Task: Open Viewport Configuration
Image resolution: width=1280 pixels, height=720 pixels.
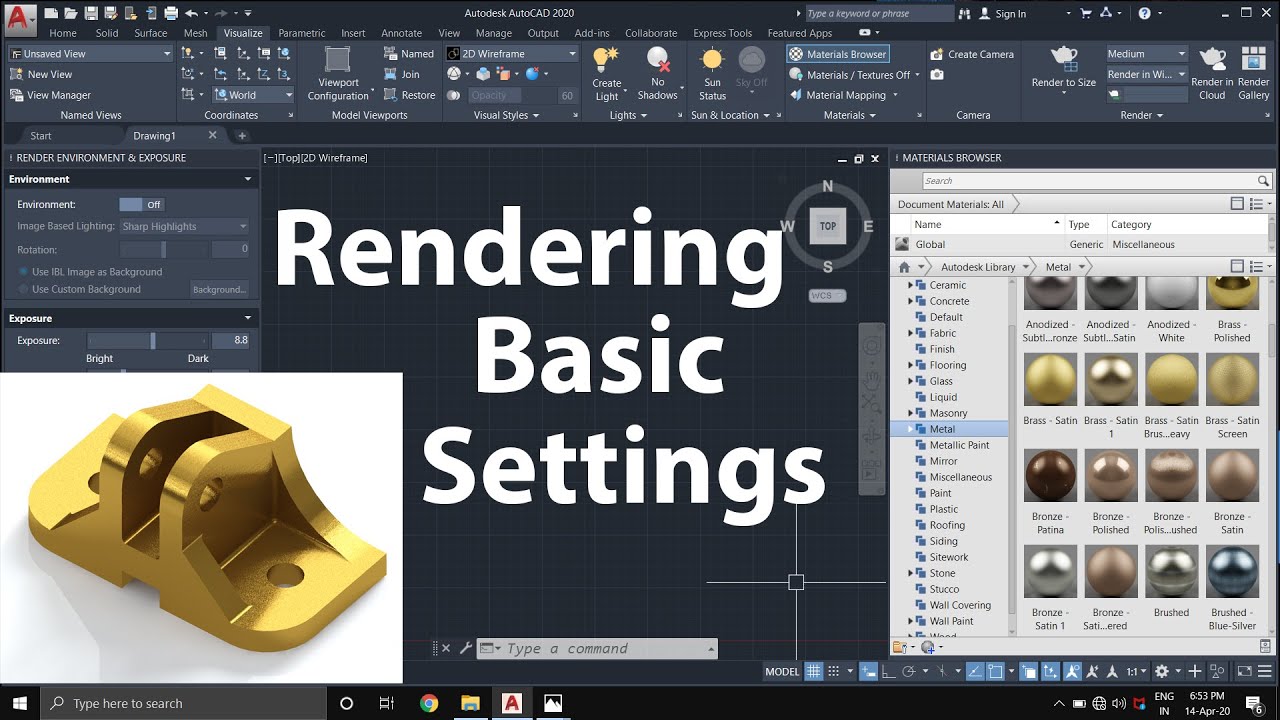Action: [x=338, y=73]
